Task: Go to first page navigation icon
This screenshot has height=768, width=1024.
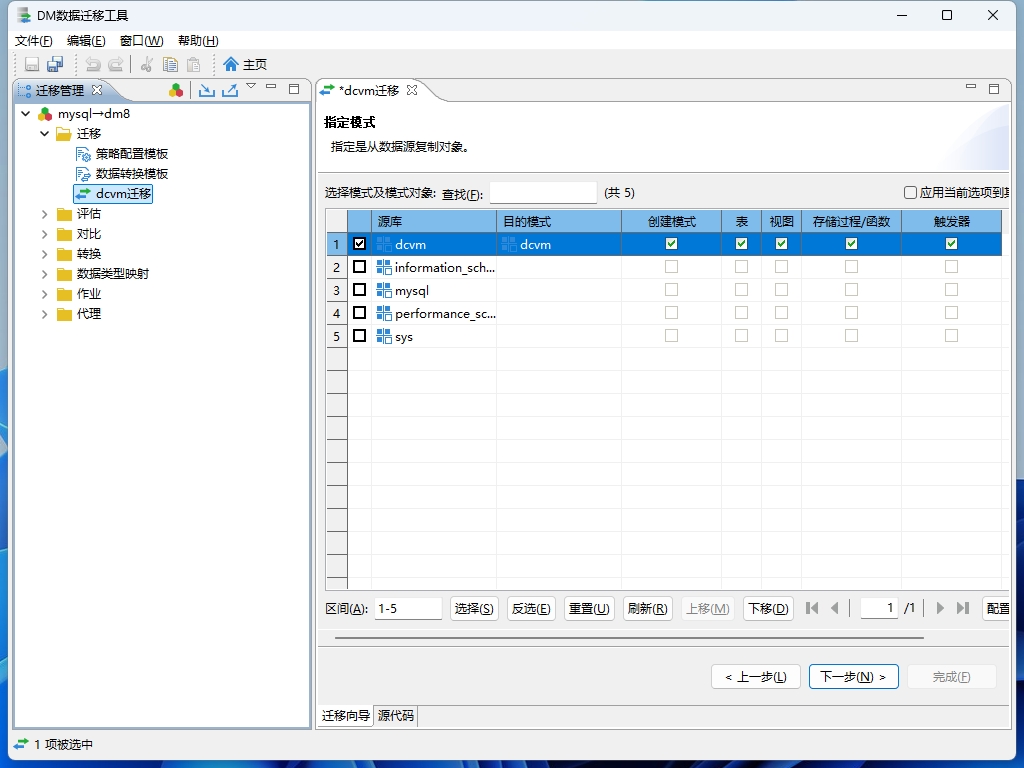Action: coord(812,608)
